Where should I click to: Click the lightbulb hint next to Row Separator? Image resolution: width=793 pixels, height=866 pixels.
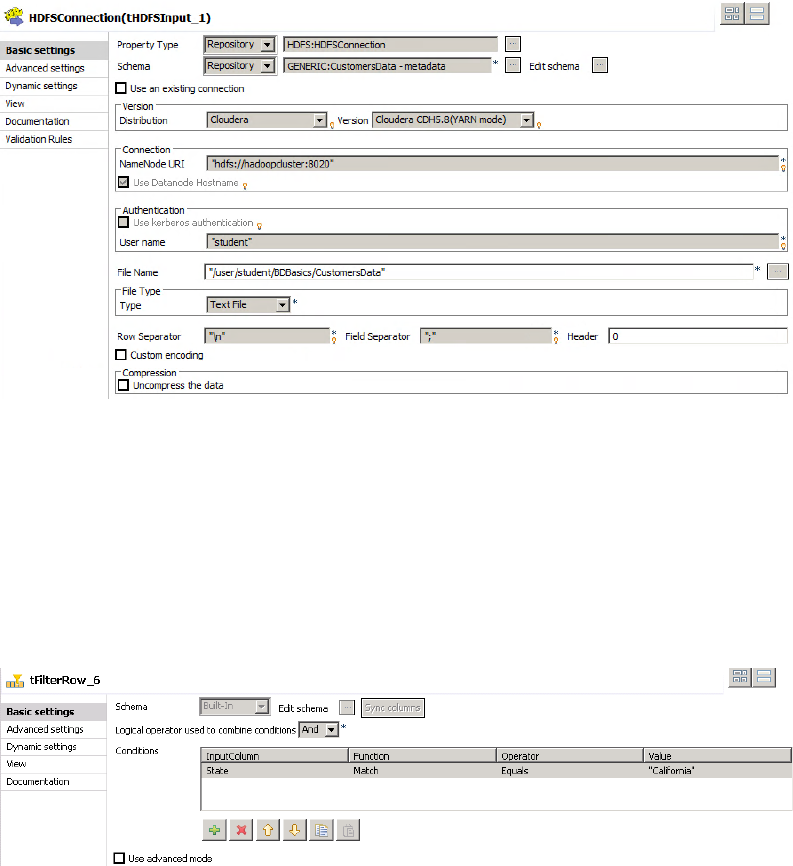click(x=334, y=340)
